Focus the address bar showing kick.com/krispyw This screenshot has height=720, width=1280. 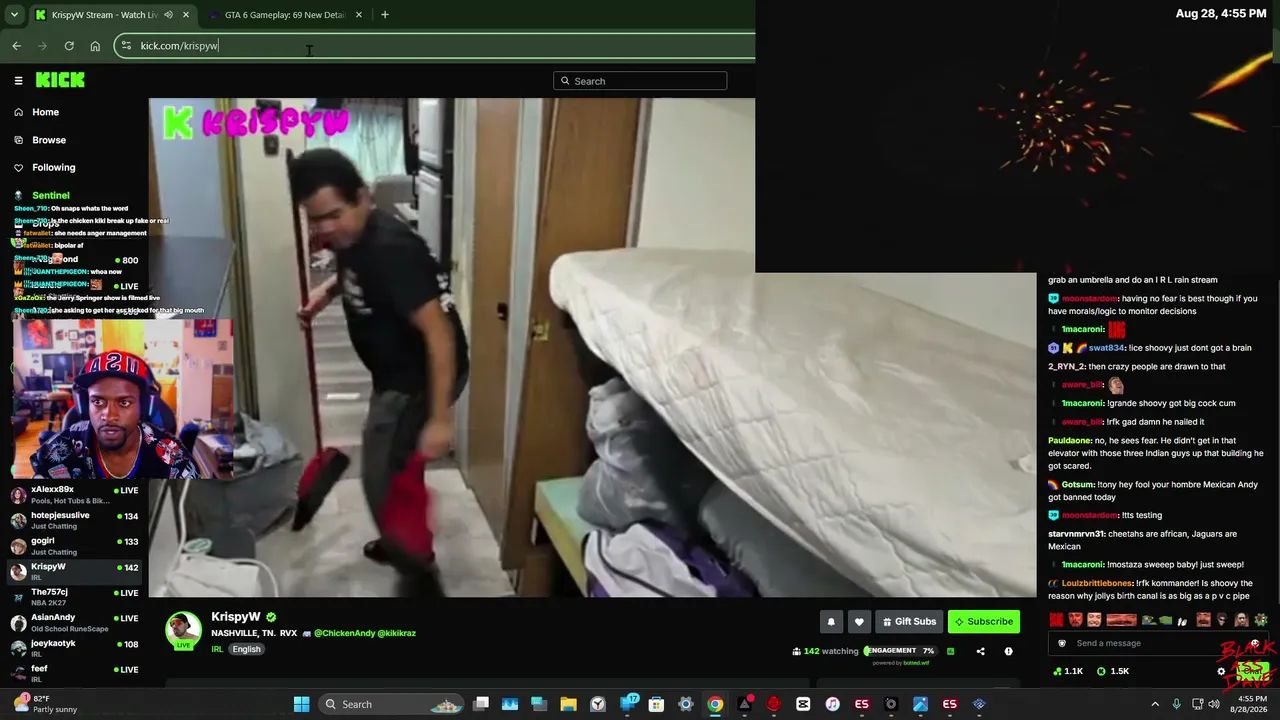(x=435, y=46)
